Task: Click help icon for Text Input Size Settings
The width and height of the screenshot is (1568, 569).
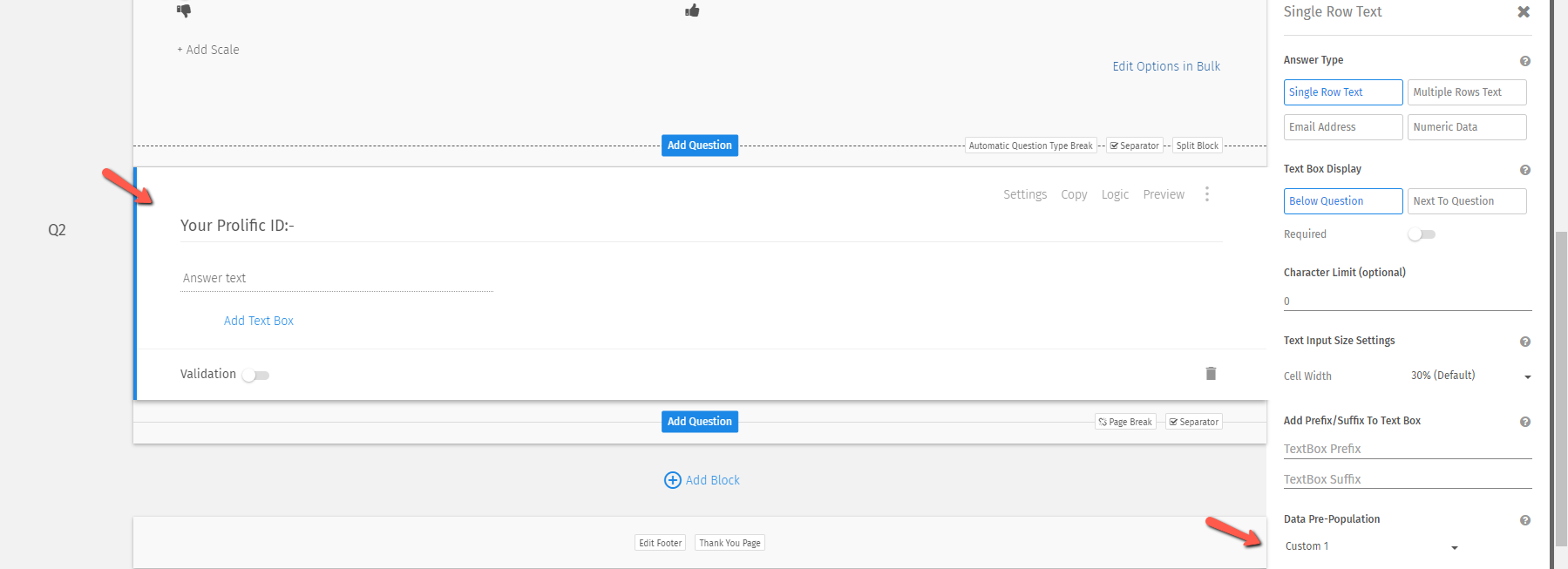Action: 1524,342
